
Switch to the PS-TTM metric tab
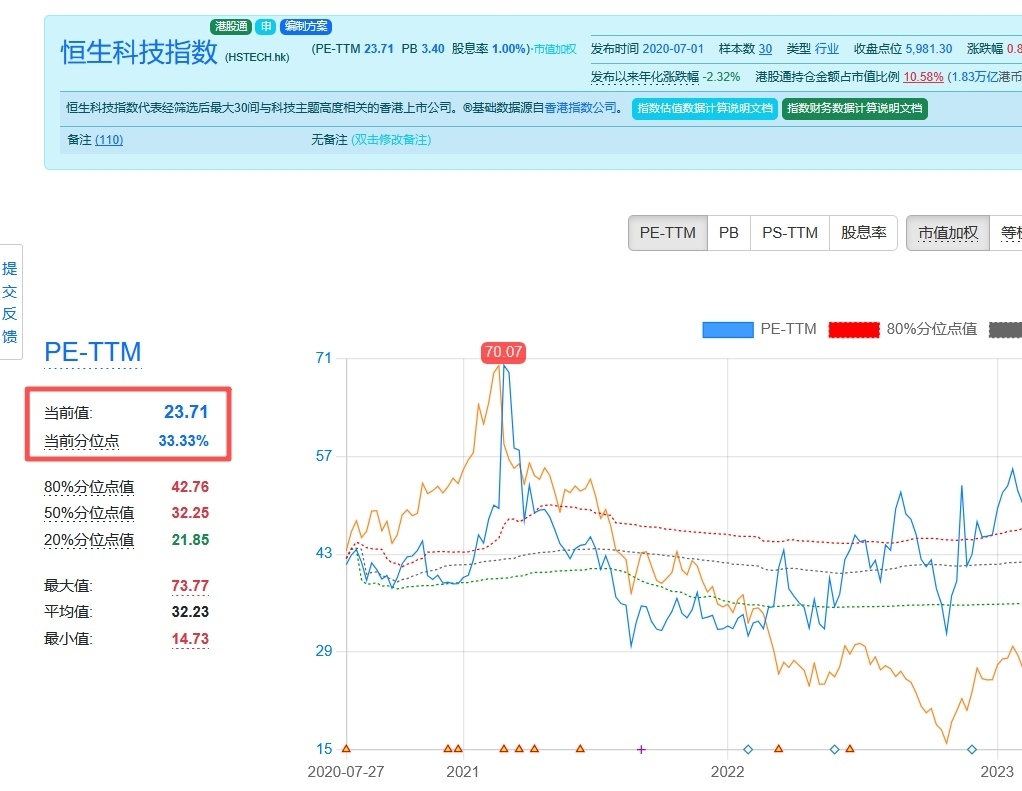pos(789,233)
